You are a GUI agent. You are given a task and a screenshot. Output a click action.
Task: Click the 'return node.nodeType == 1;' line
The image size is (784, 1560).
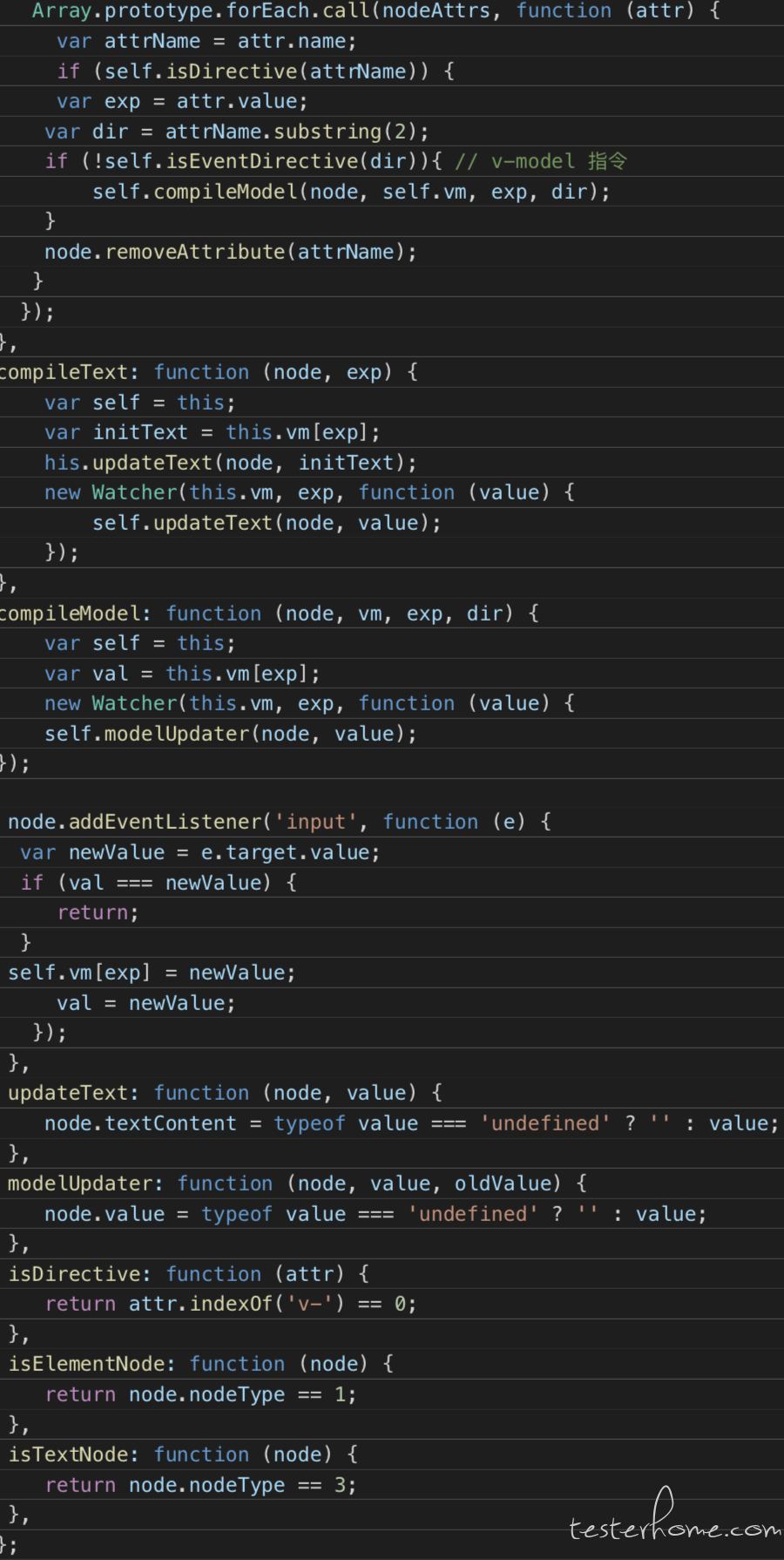click(200, 1394)
